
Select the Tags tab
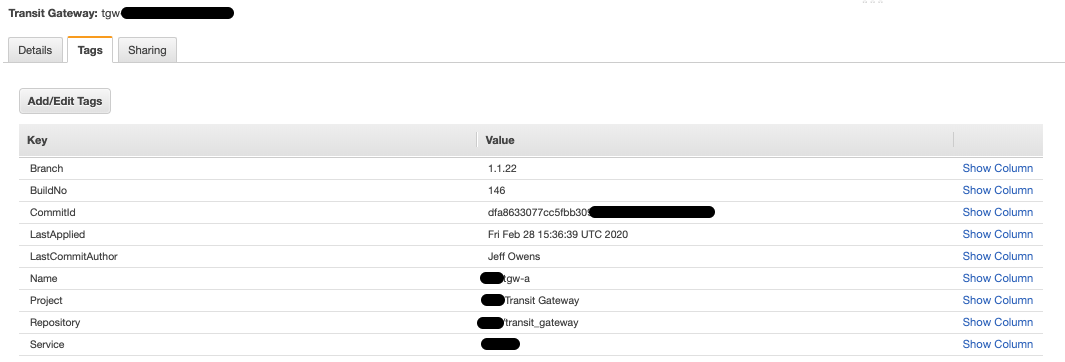tap(90, 50)
